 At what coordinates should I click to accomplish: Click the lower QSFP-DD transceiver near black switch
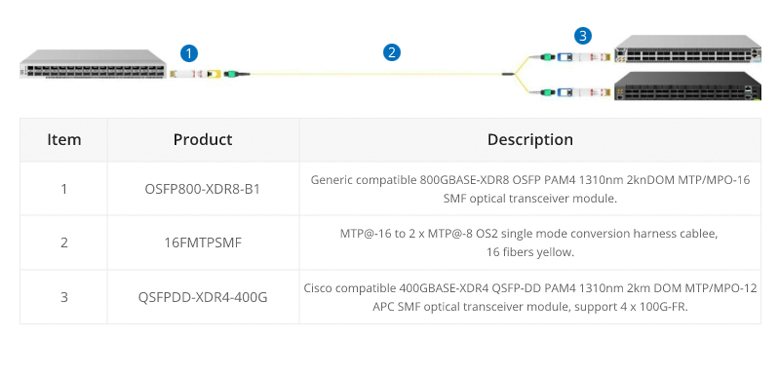point(584,92)
